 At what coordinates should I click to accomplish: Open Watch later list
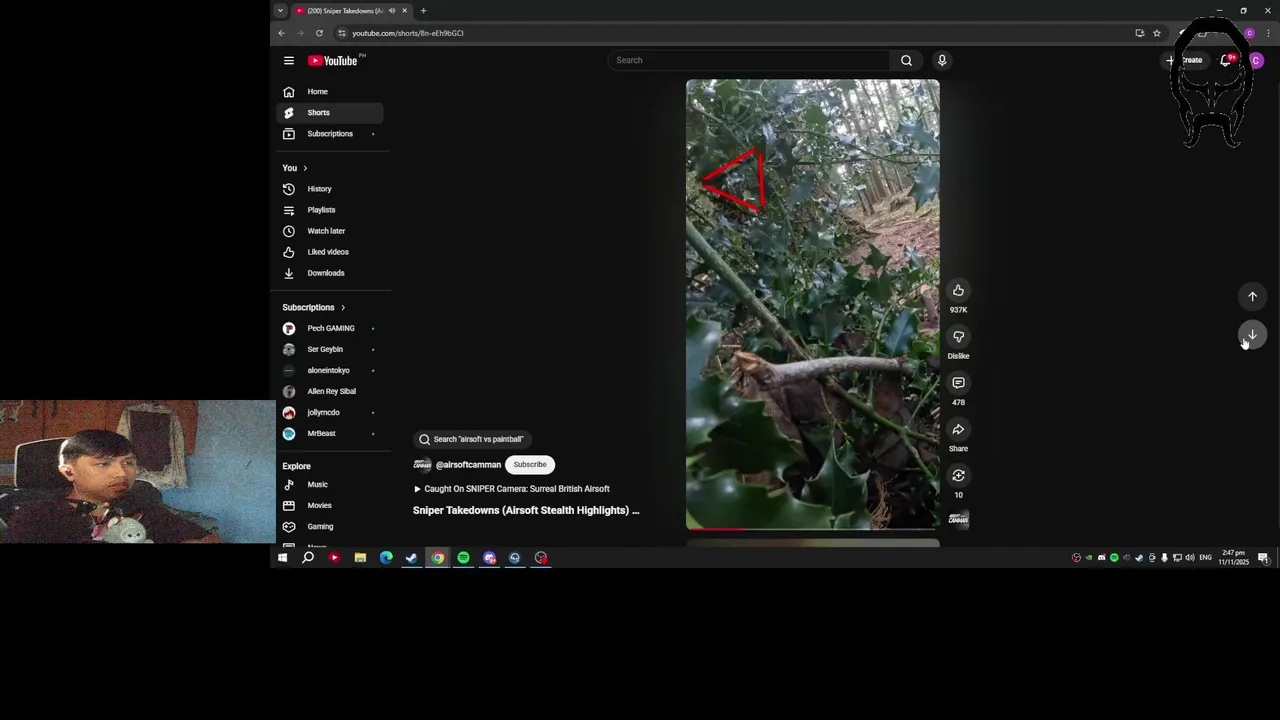pyautogui.click(x=330, y=231)
